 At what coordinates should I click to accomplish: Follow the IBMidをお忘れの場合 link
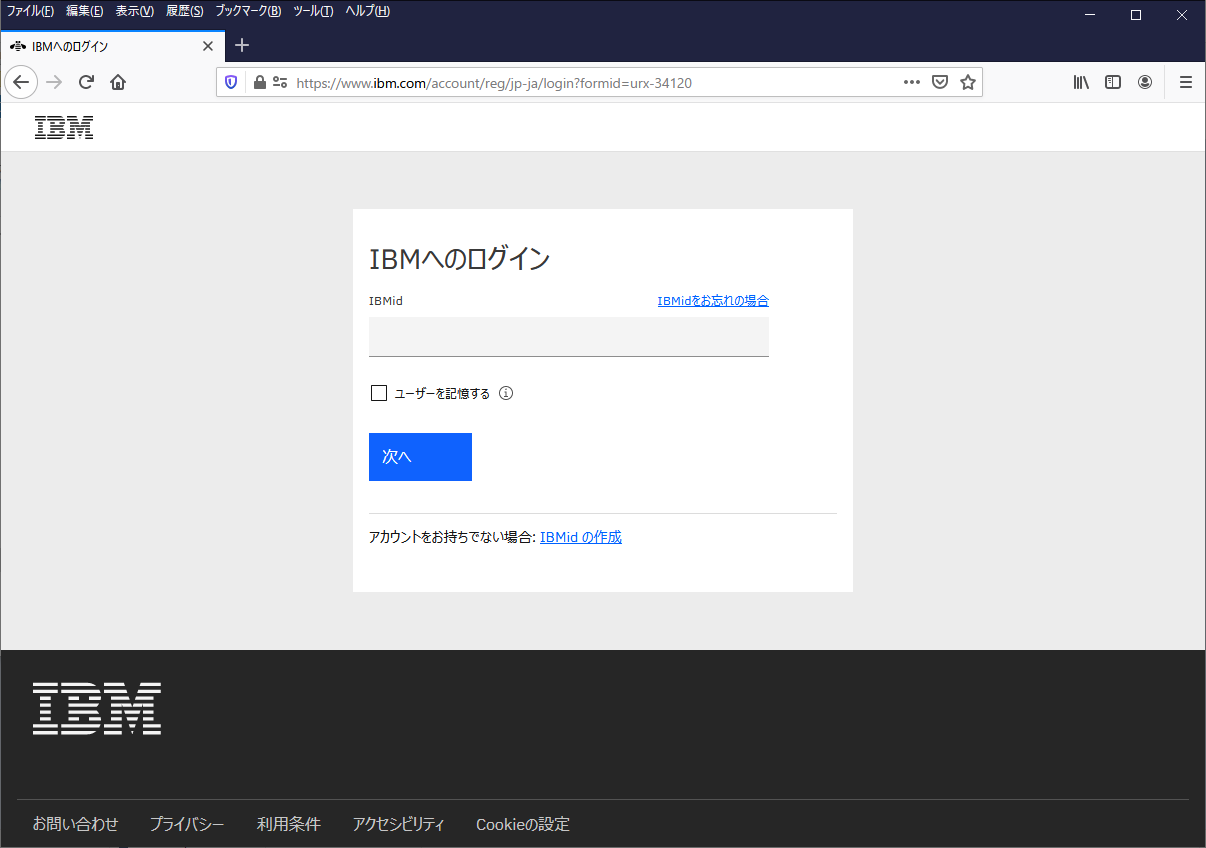(x=713, y=301)
